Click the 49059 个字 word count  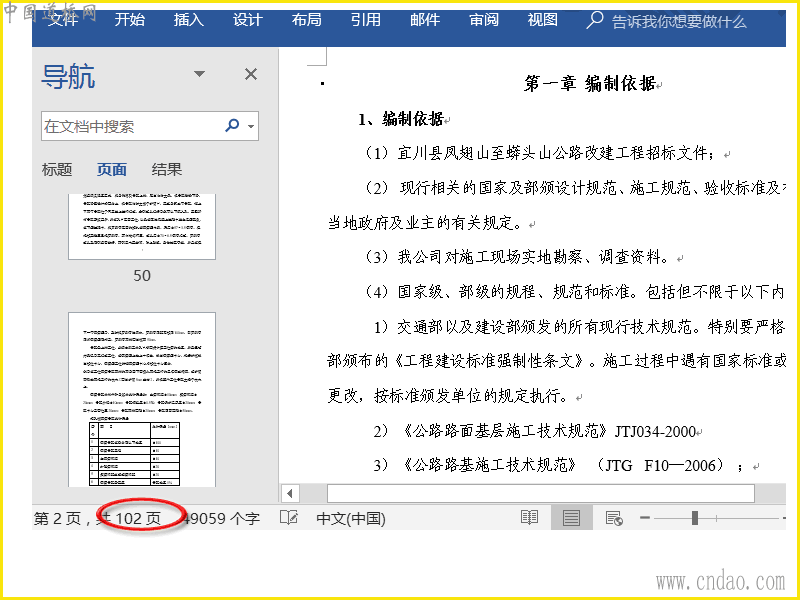pyautogui.click(x=221, y=518)
